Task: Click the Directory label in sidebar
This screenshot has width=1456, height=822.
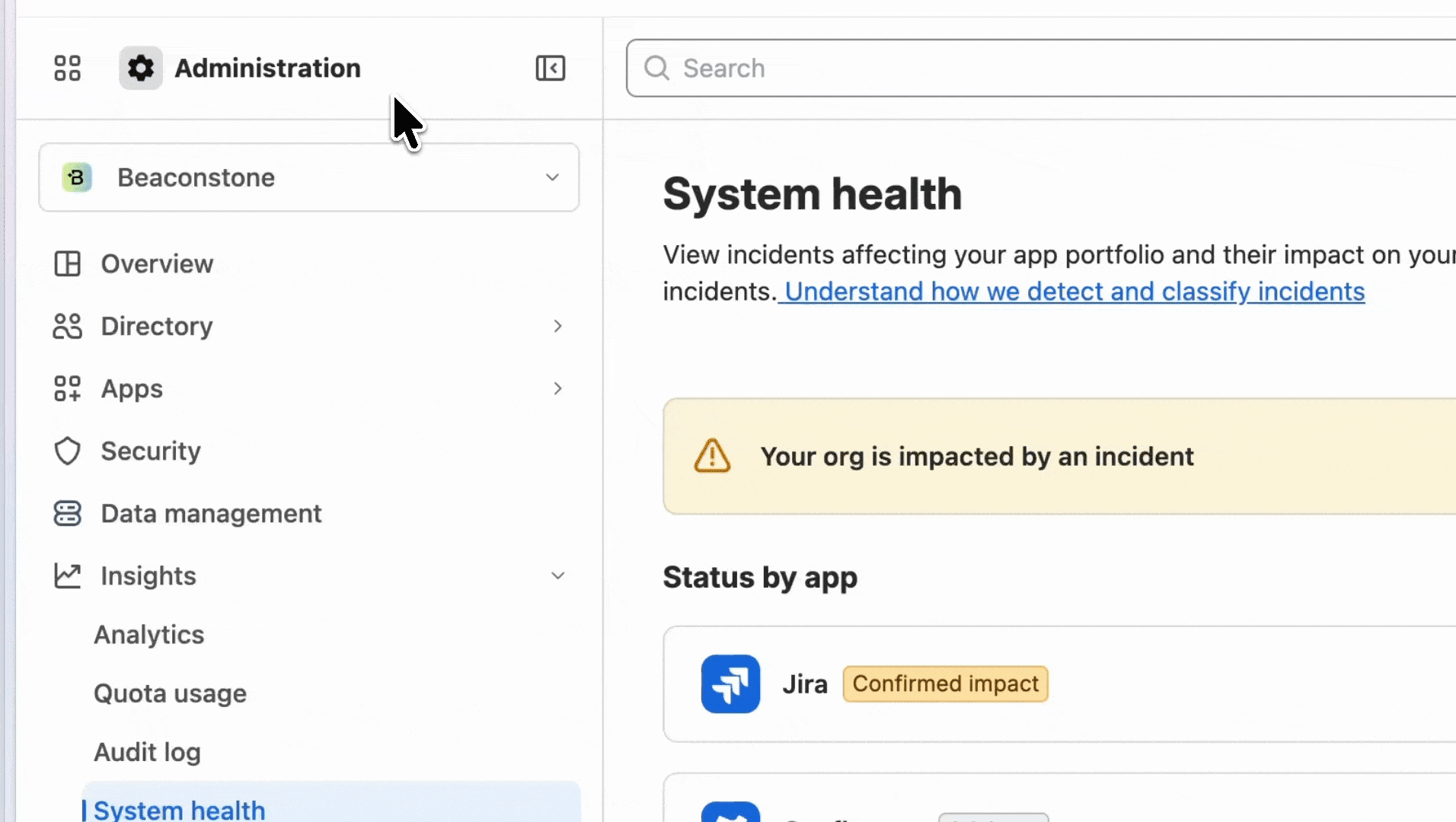Action: (157, 327)
